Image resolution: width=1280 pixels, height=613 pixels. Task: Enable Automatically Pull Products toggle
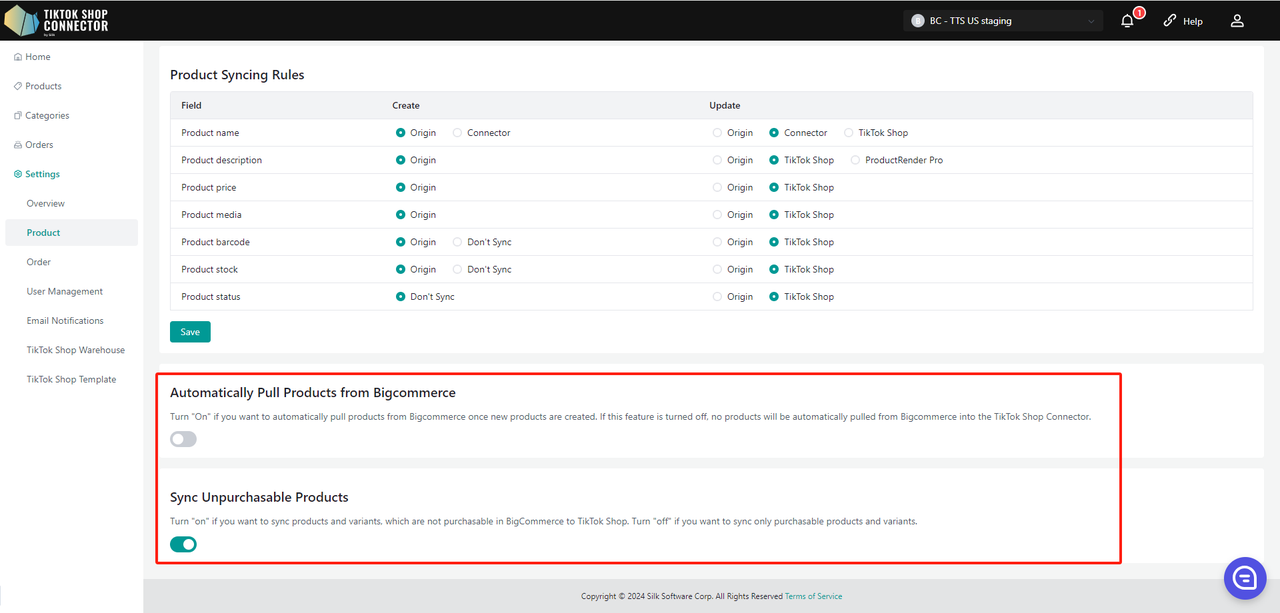183,439
